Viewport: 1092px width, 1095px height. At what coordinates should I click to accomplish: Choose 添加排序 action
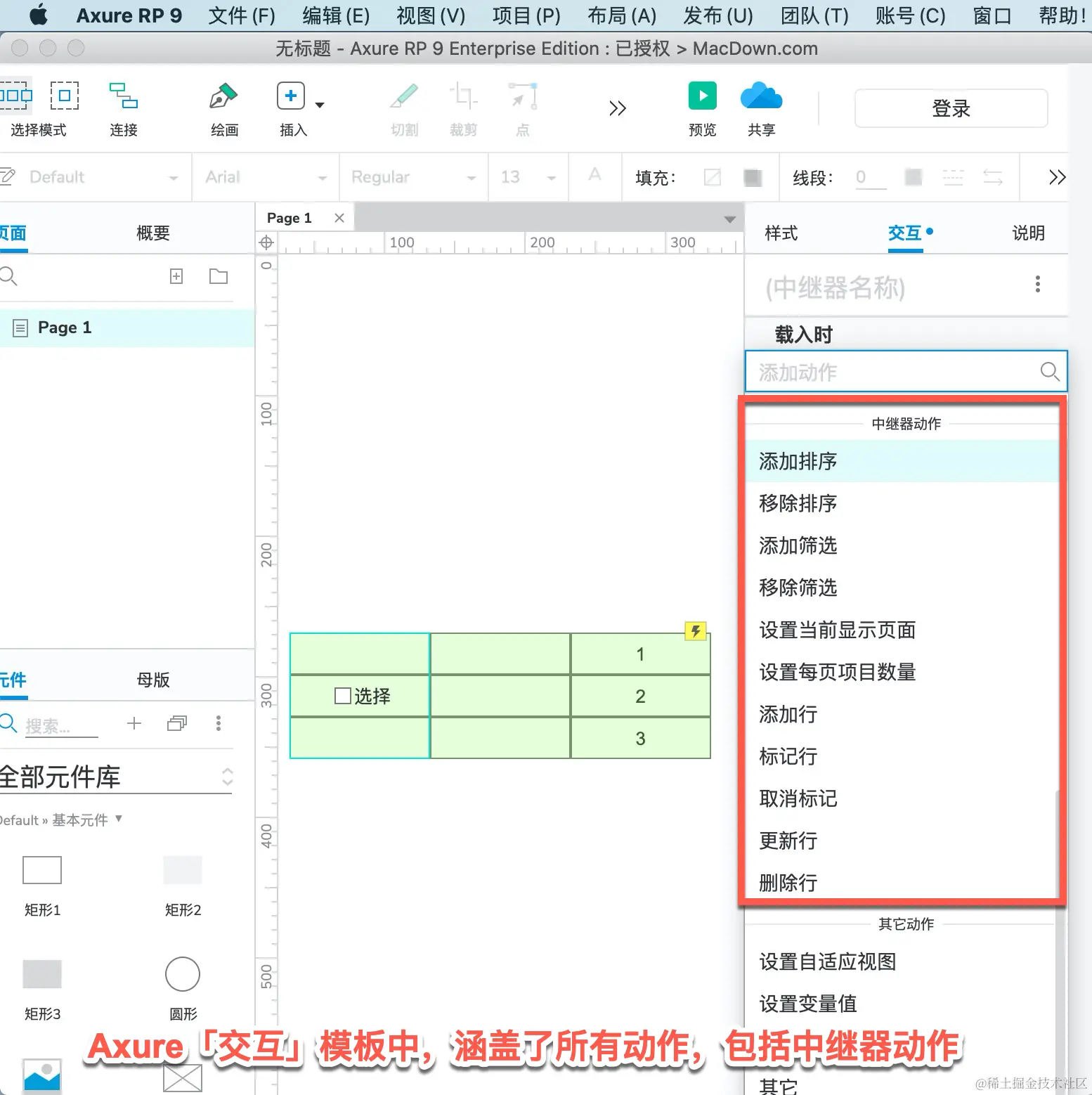coord(902,461)
